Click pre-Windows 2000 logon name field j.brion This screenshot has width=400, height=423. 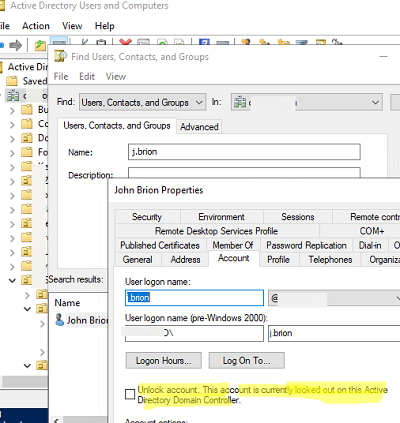click(x=334, y=333)
